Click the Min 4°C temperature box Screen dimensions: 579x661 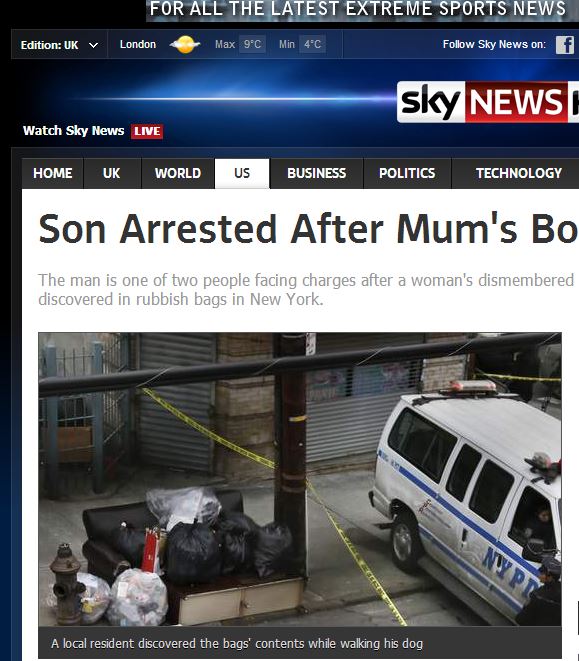[302, 44]
